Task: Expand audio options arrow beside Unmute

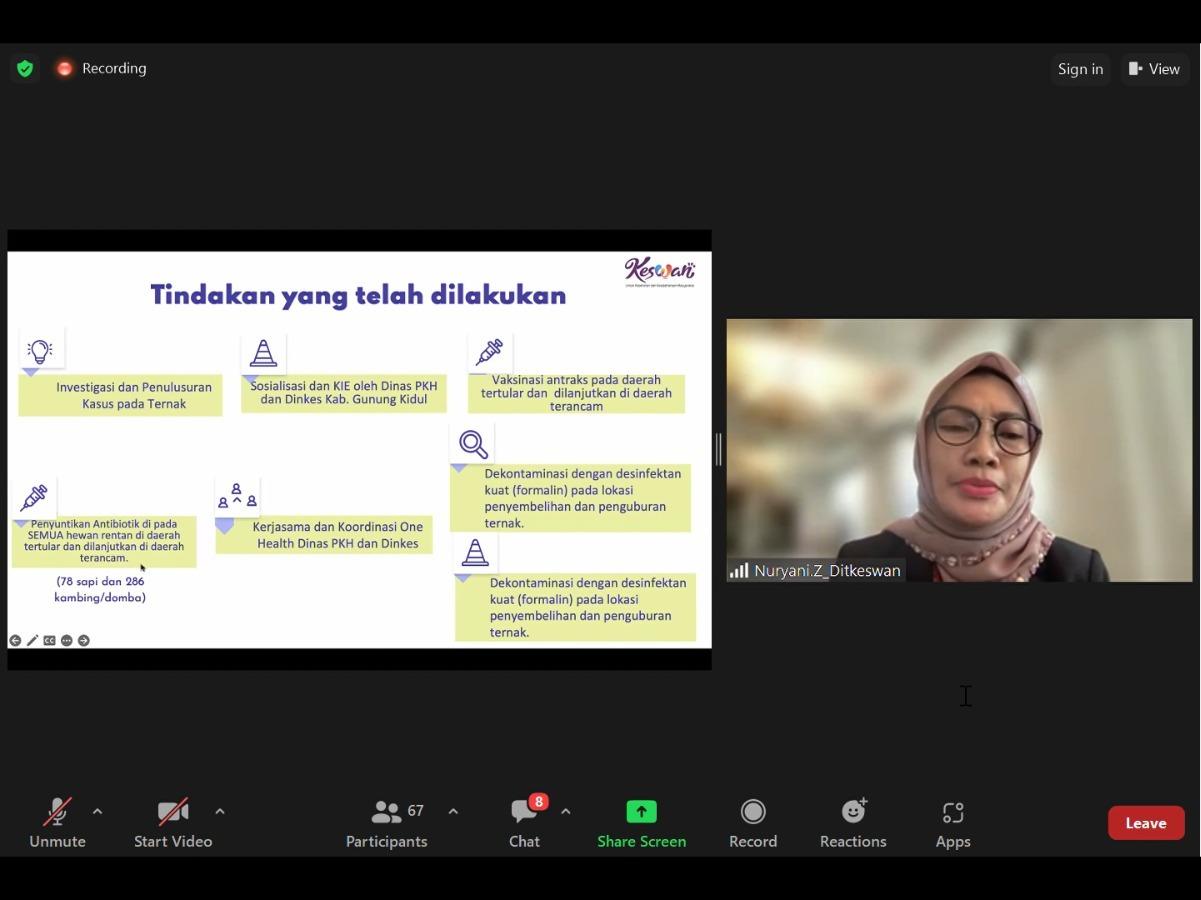Action: pos(97,811)
